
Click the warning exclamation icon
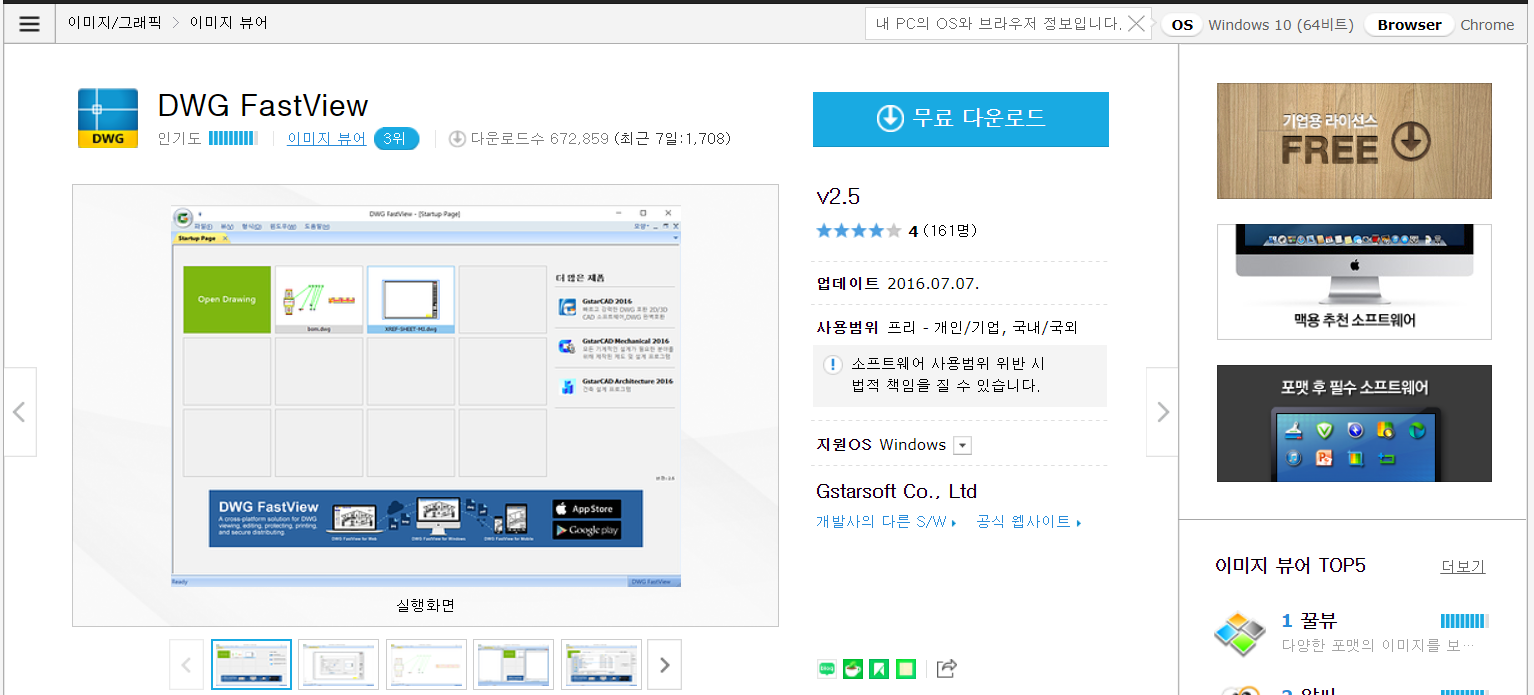point(832,365)
